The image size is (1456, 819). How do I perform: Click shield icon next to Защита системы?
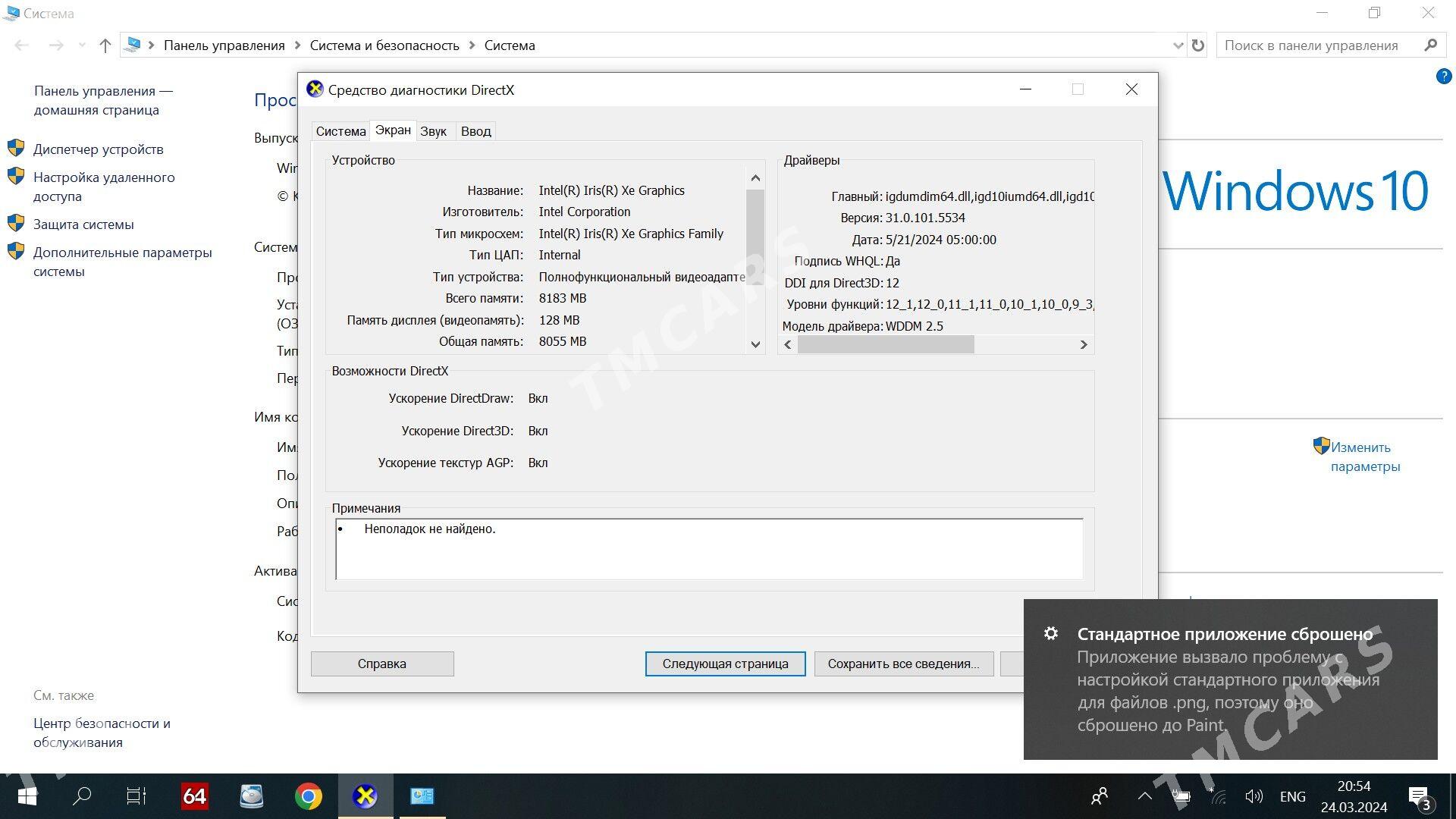coord(16,222)
